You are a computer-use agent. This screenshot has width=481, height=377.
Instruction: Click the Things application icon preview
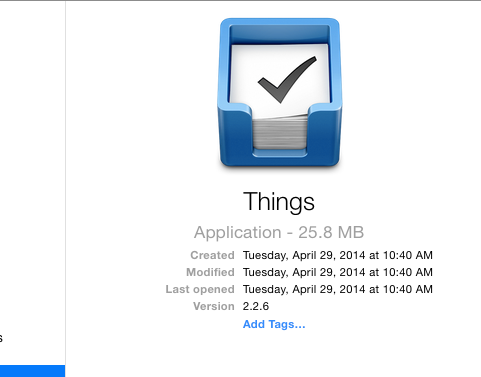coord(279,92)
